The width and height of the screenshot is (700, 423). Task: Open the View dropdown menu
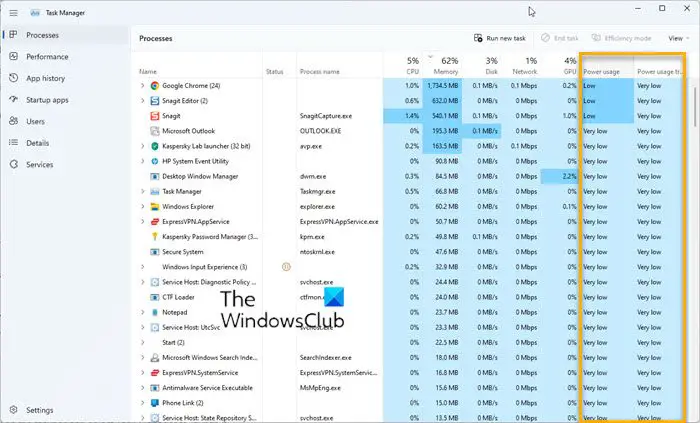point(678,38)
